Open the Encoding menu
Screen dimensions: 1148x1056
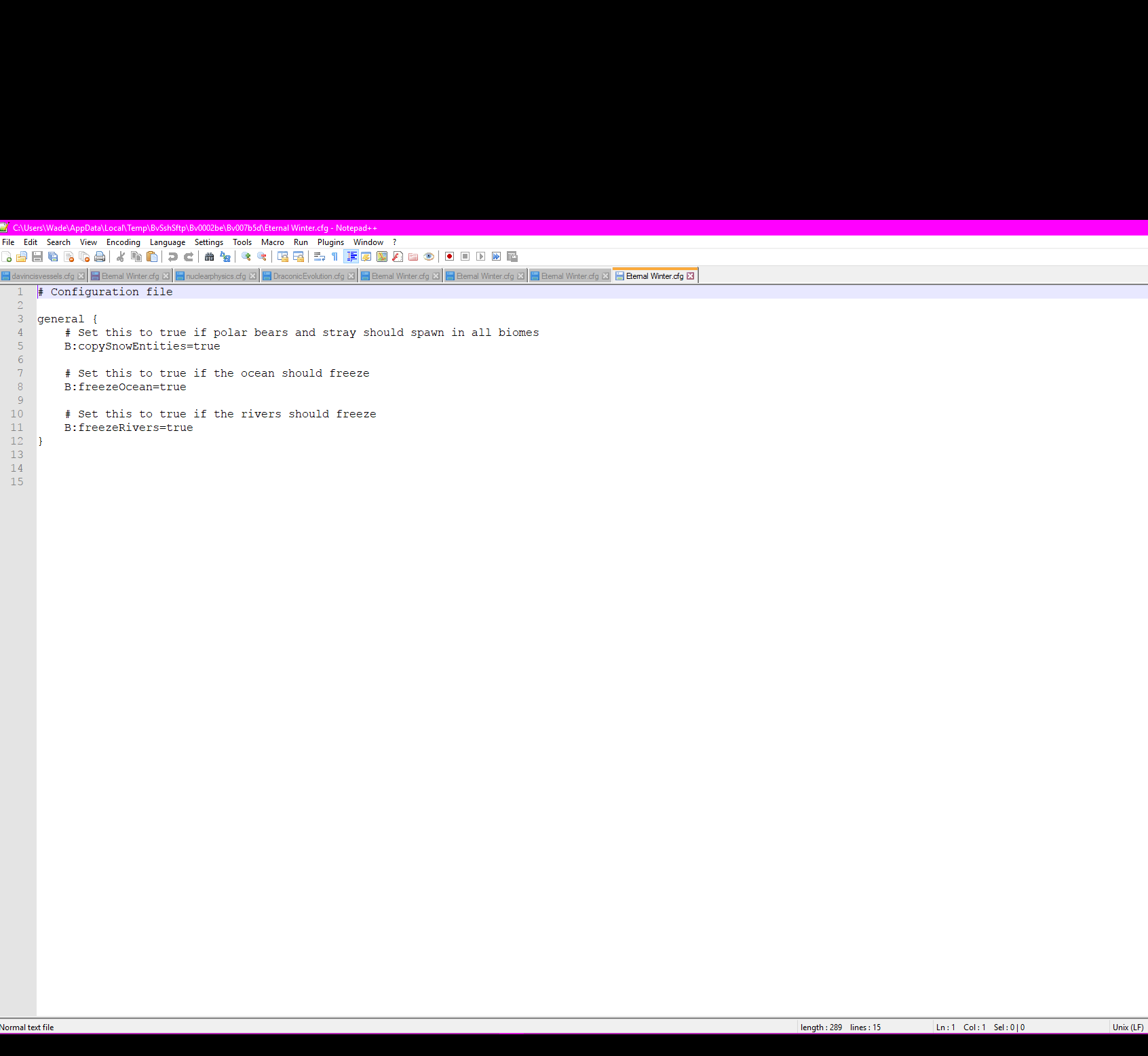point(123,242)
